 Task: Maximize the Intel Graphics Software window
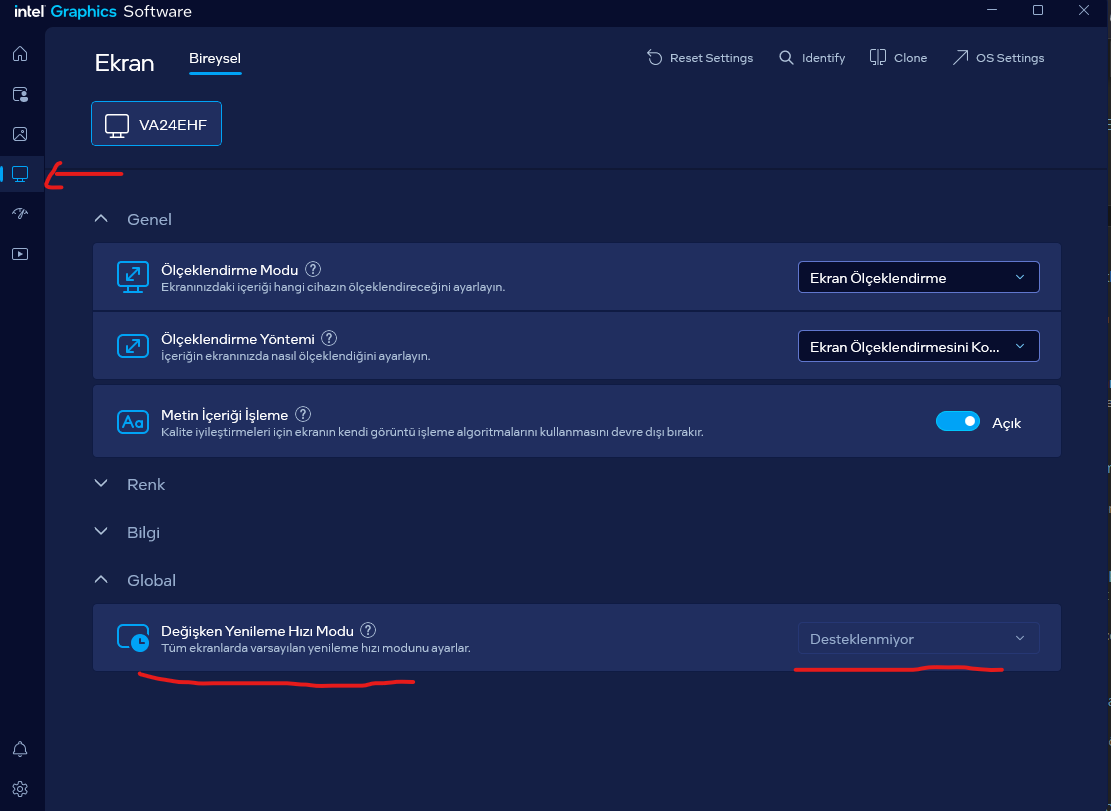point(1037,10)
